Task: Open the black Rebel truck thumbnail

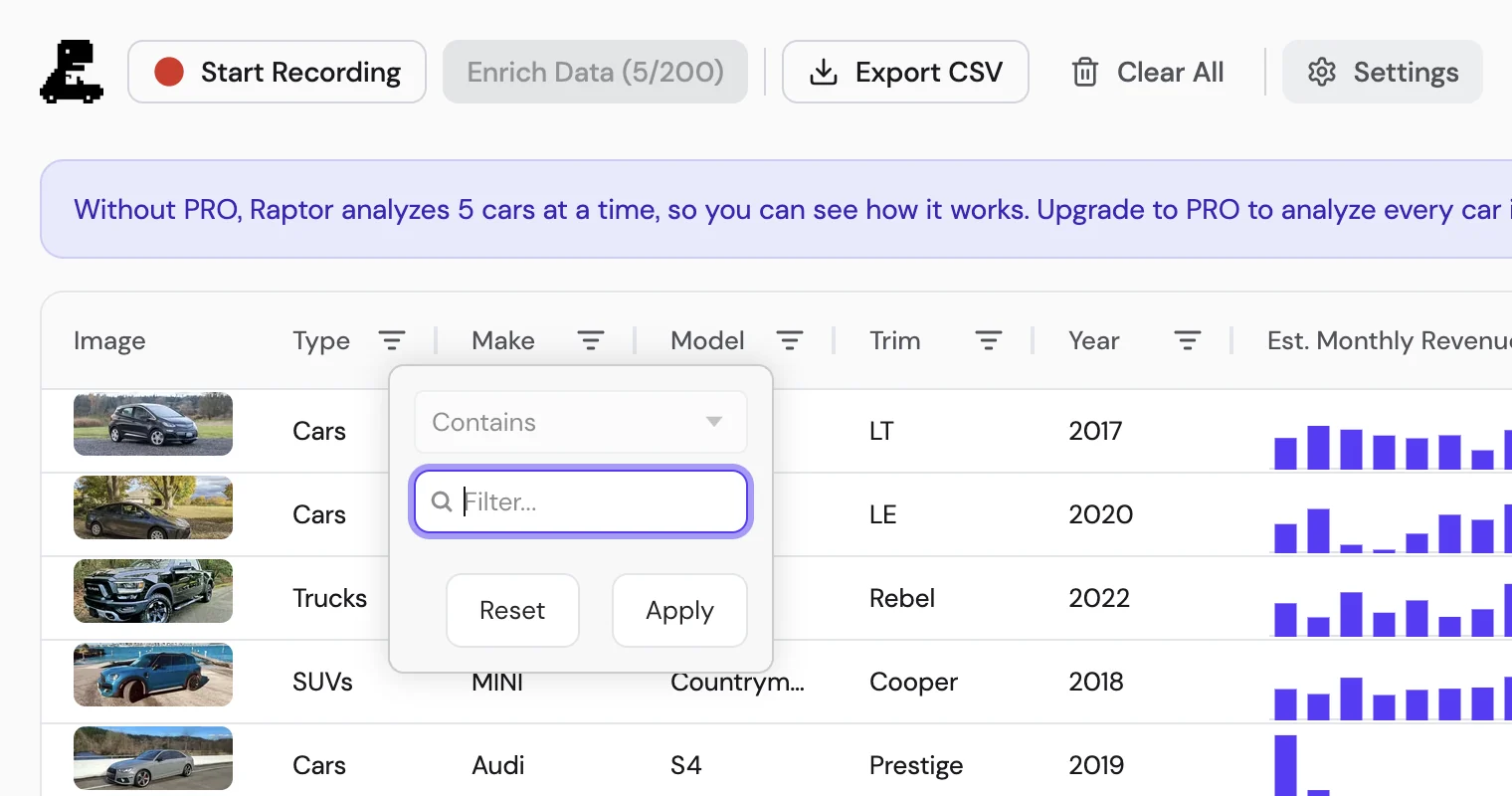Action: [x=153, y=591]
